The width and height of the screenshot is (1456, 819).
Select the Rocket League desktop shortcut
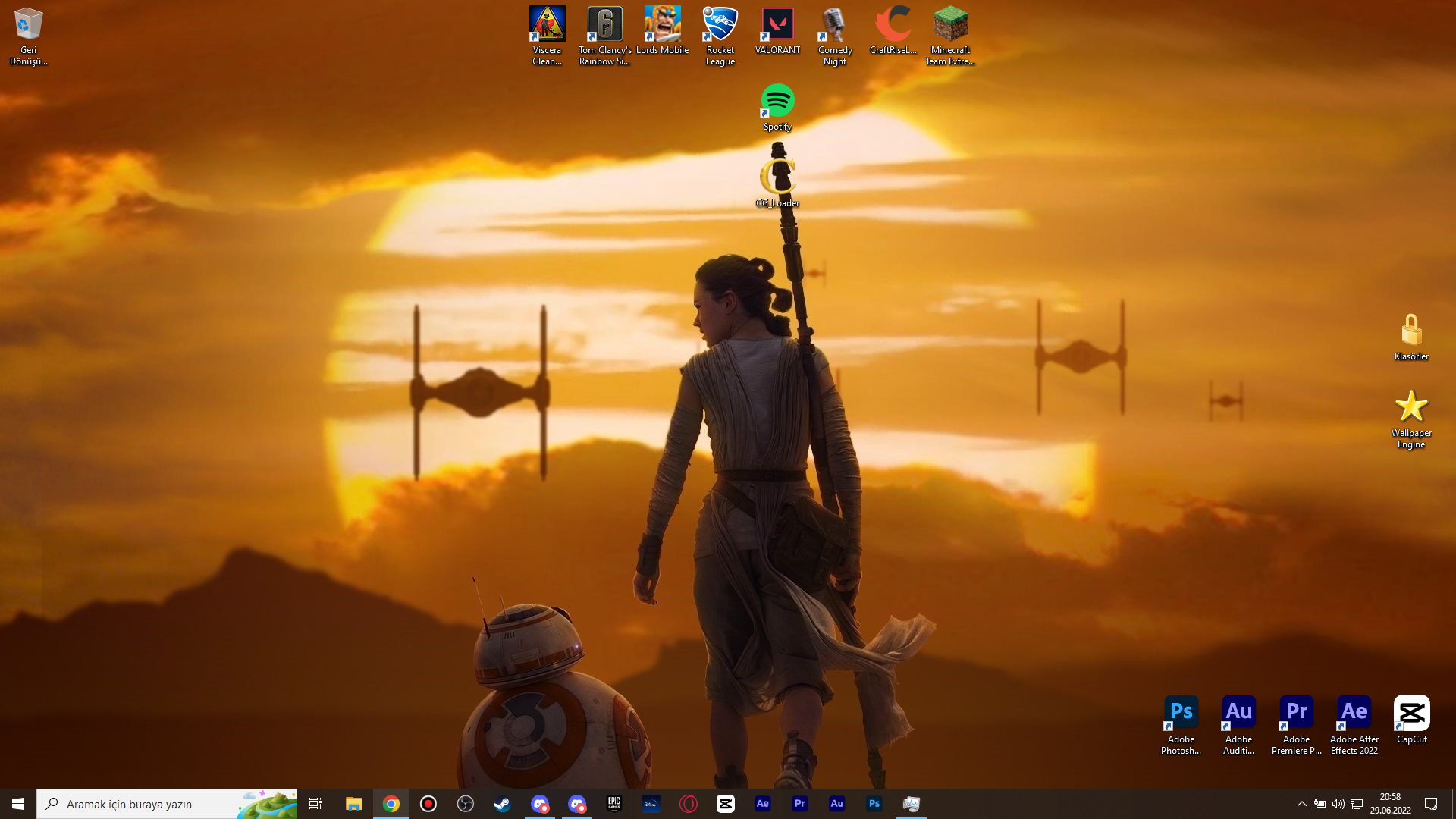[x=720, y=36]
